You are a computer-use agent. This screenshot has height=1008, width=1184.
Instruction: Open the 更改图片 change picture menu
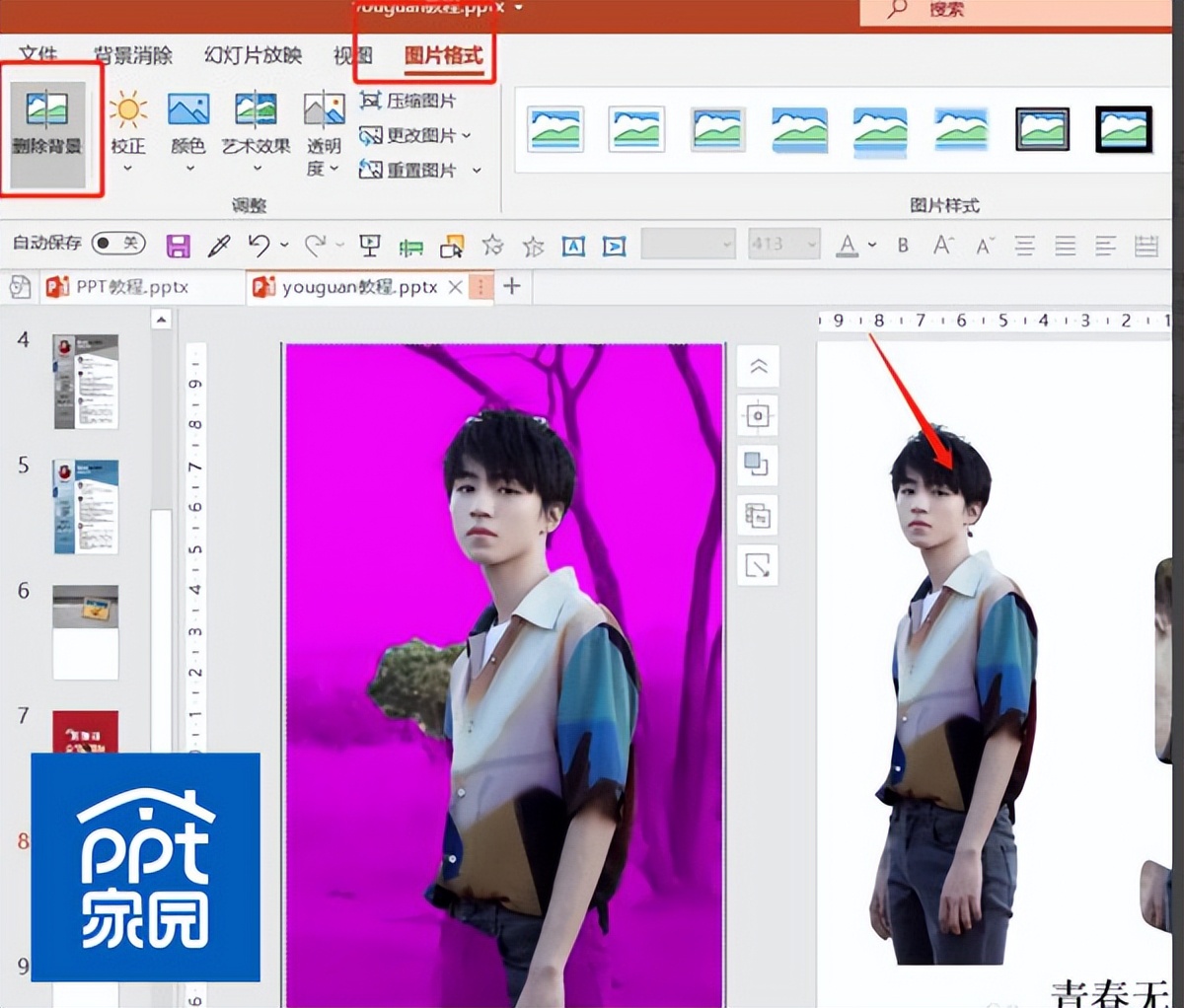click(414, 135)
